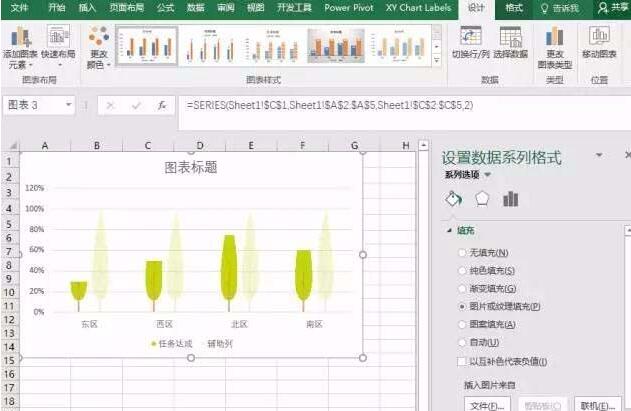
Task: Select Solid fill radio button
Action: click(x=462, y=271)
